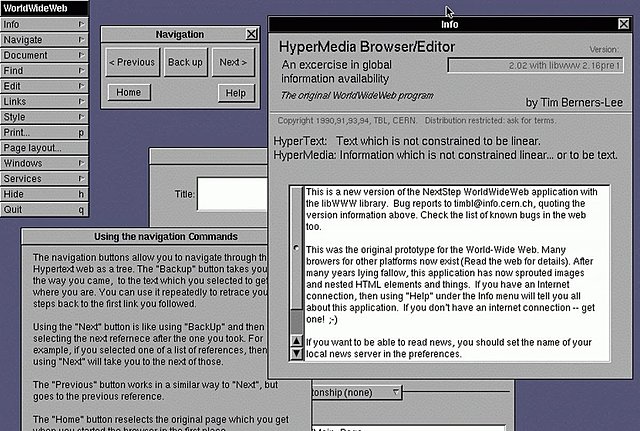Screen dimensions: 640x431
Task: Click the '< Previous' navigation button
Action: (132, 62)
